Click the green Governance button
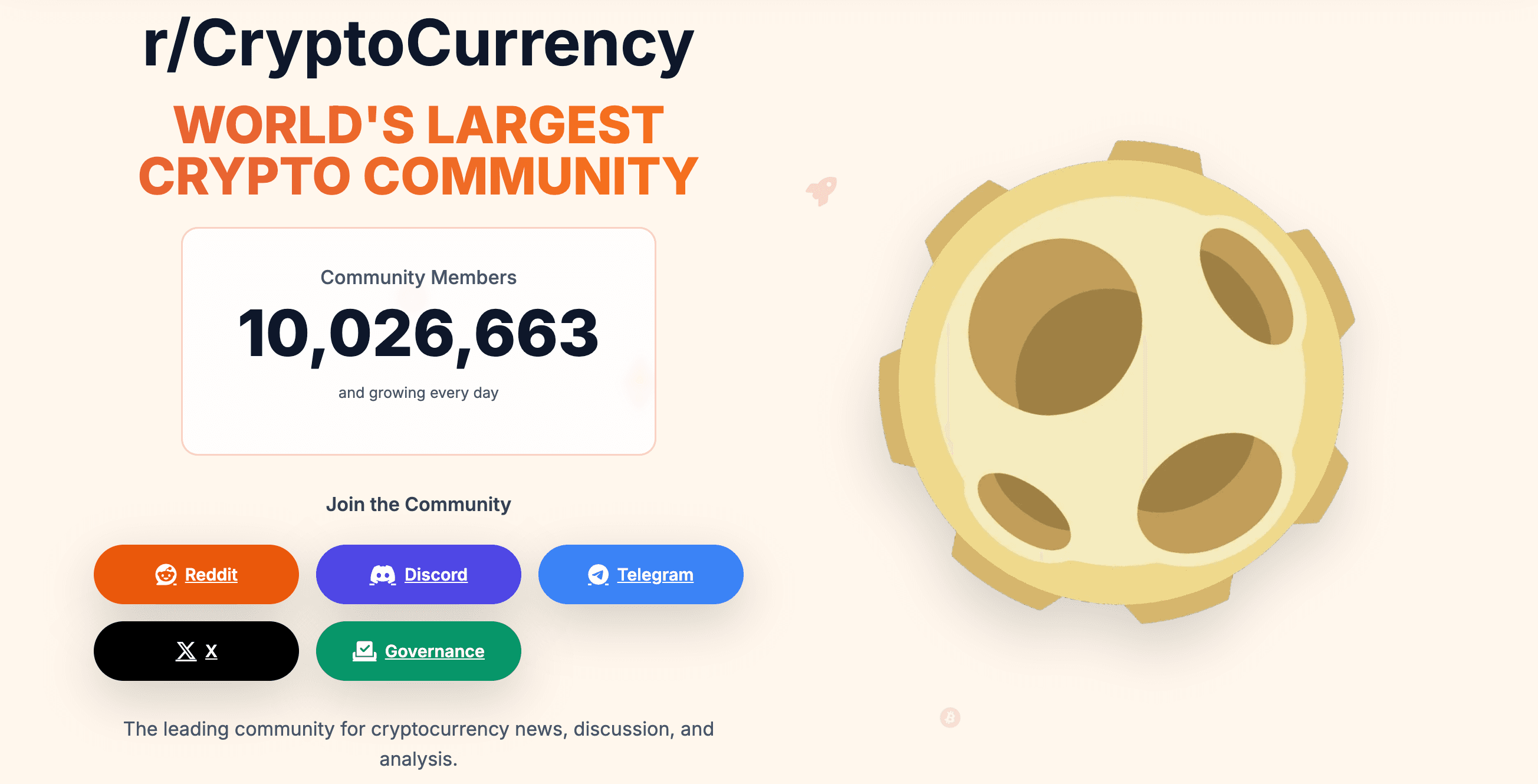 418,651
